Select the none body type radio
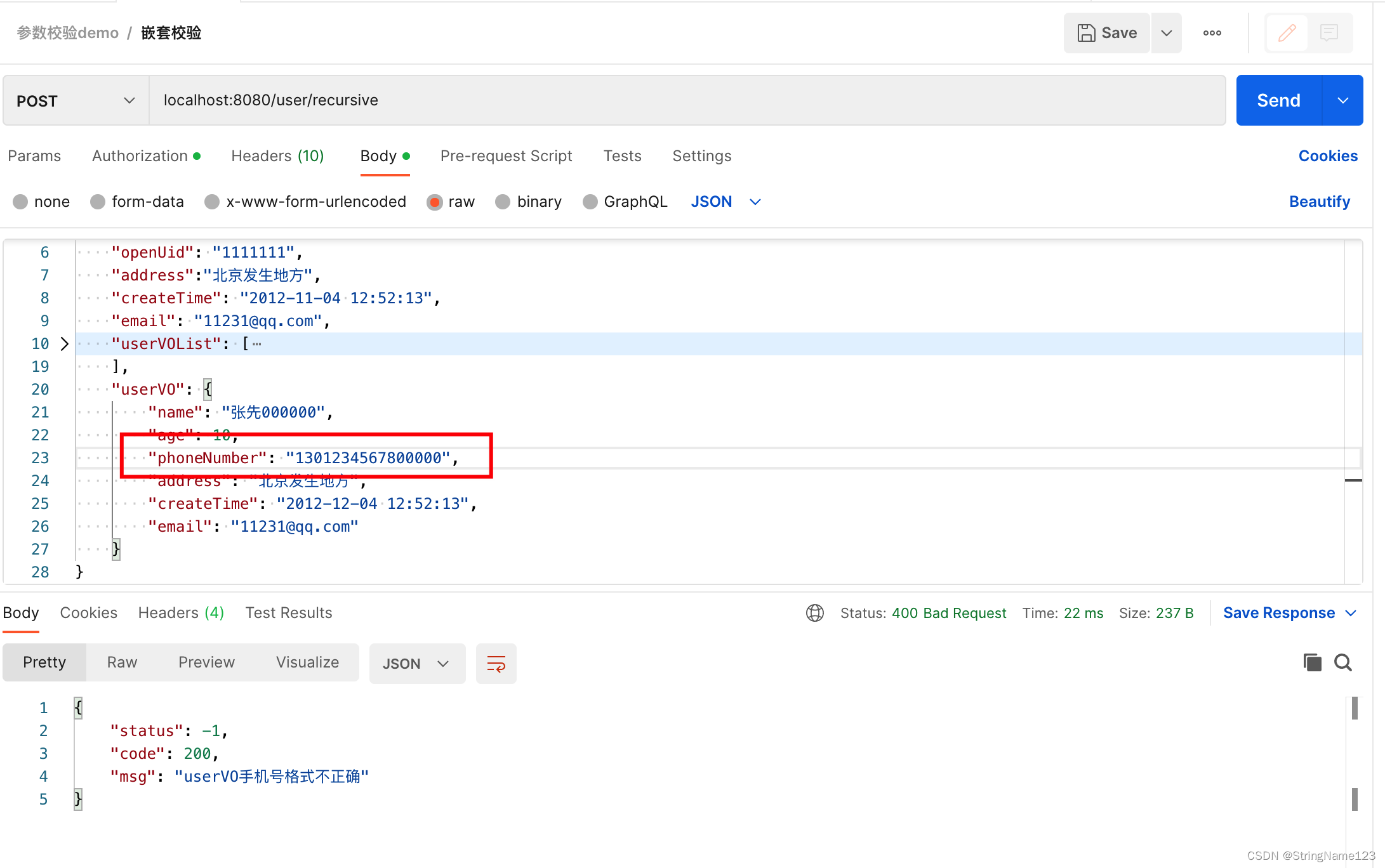Viewport: 1385px width, 868px height. coord(20,201)
